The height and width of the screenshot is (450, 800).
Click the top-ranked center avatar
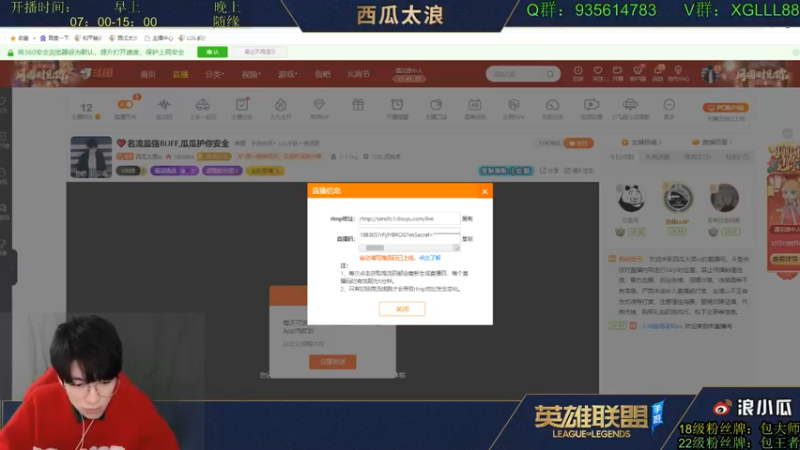(678, 197)
